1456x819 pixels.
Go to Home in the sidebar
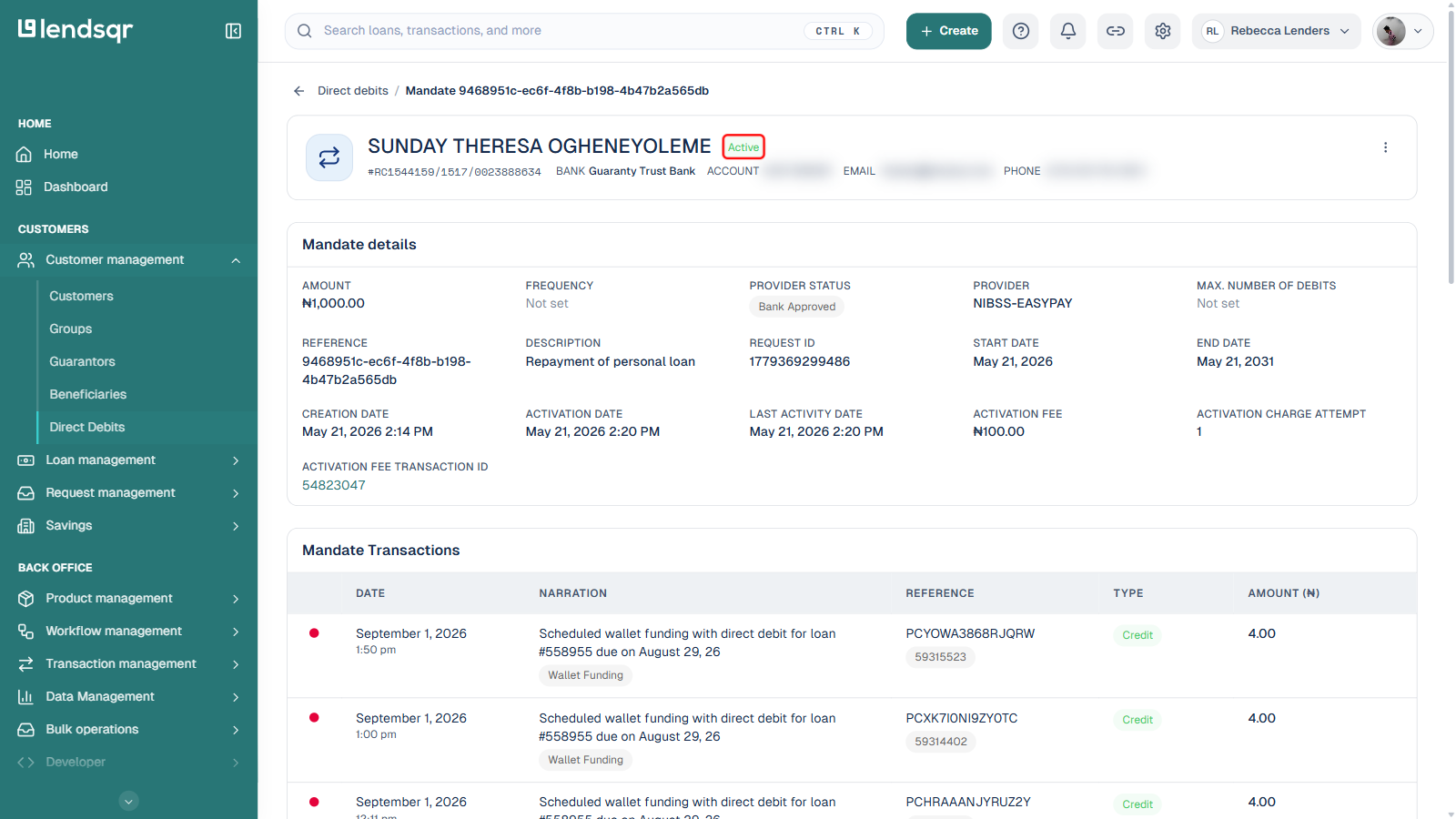click(61, 155)
